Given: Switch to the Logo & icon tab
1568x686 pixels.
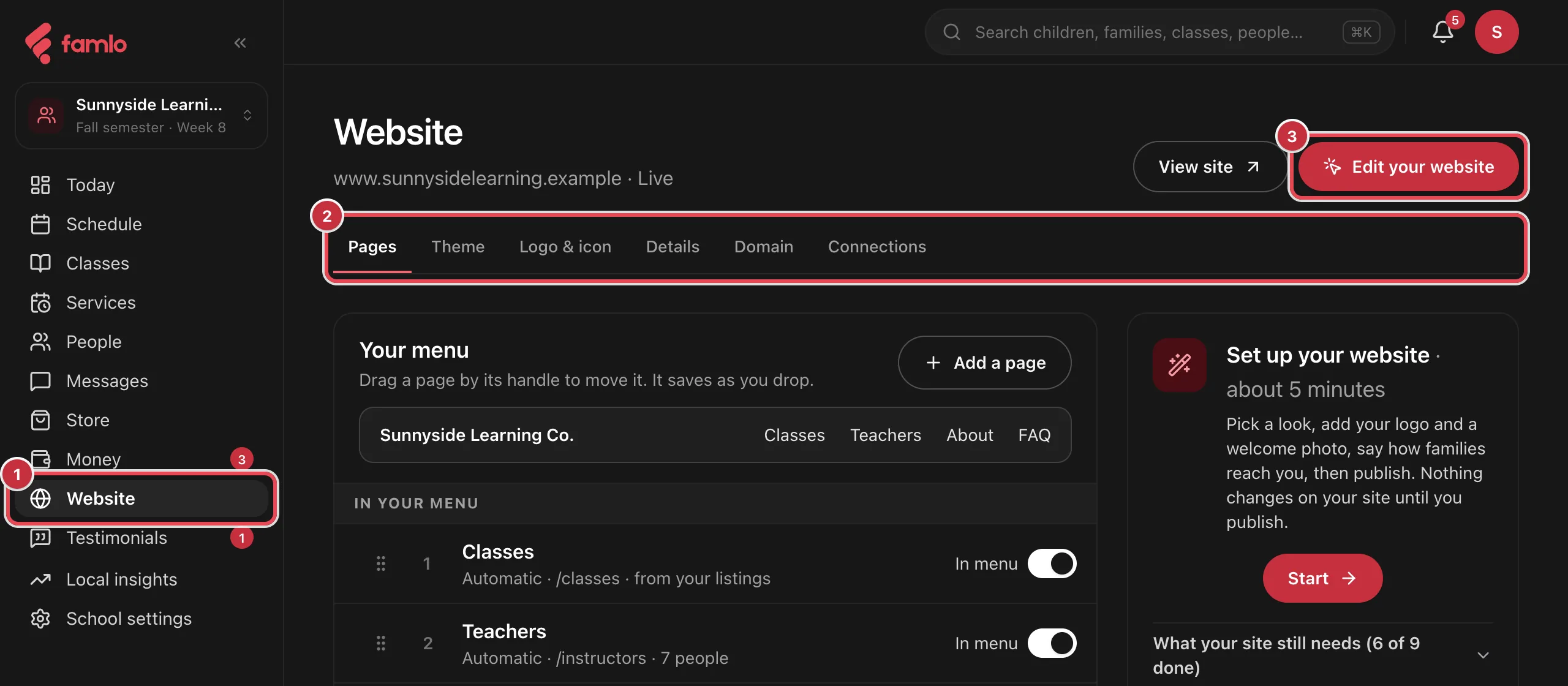Looking at the screenshot, I should click(x=565, y=247).
